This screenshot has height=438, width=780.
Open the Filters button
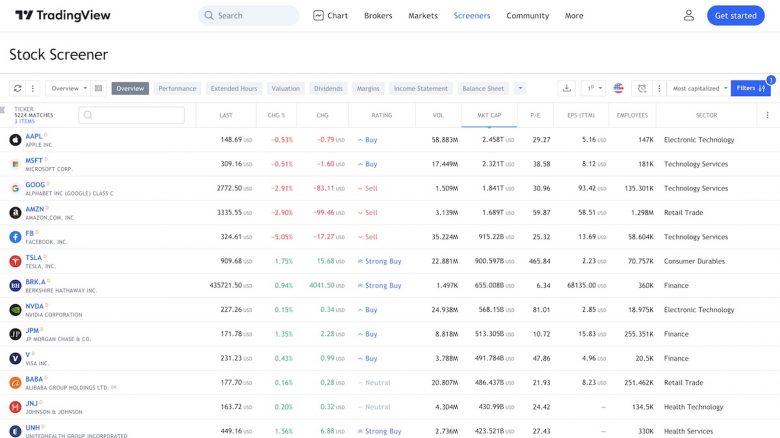(x=751, y=88)
